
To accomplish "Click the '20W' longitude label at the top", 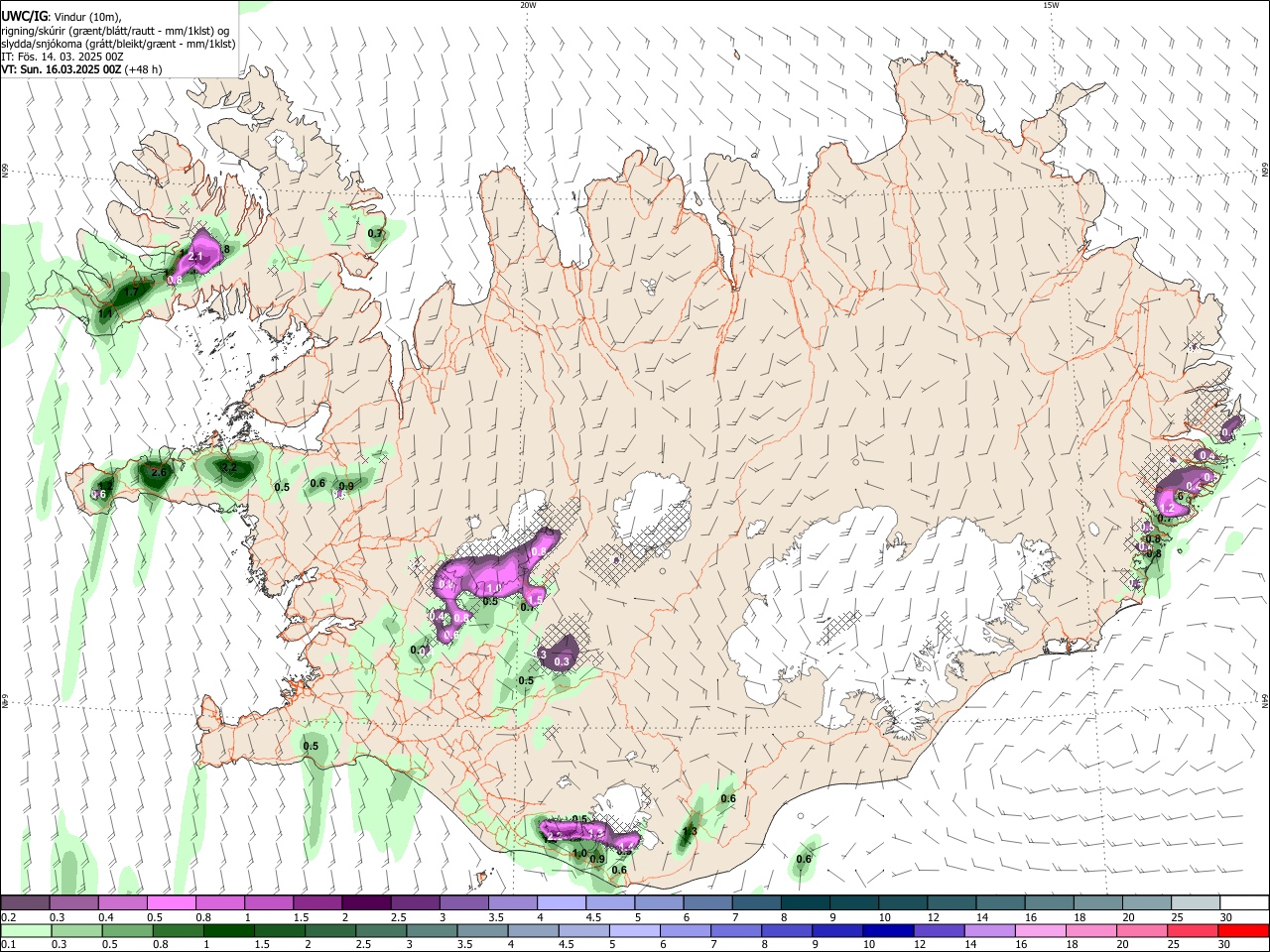I will pos(528,5).
